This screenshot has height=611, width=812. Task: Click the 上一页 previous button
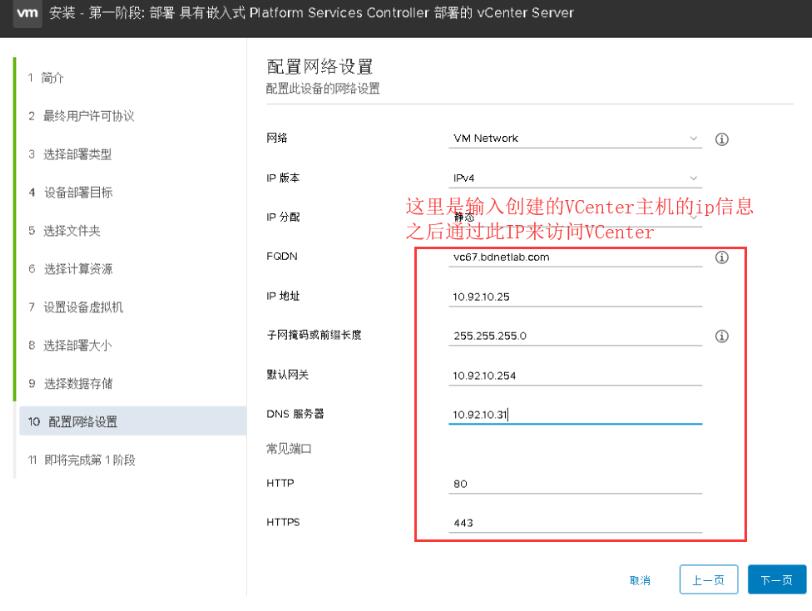point(708,579)
